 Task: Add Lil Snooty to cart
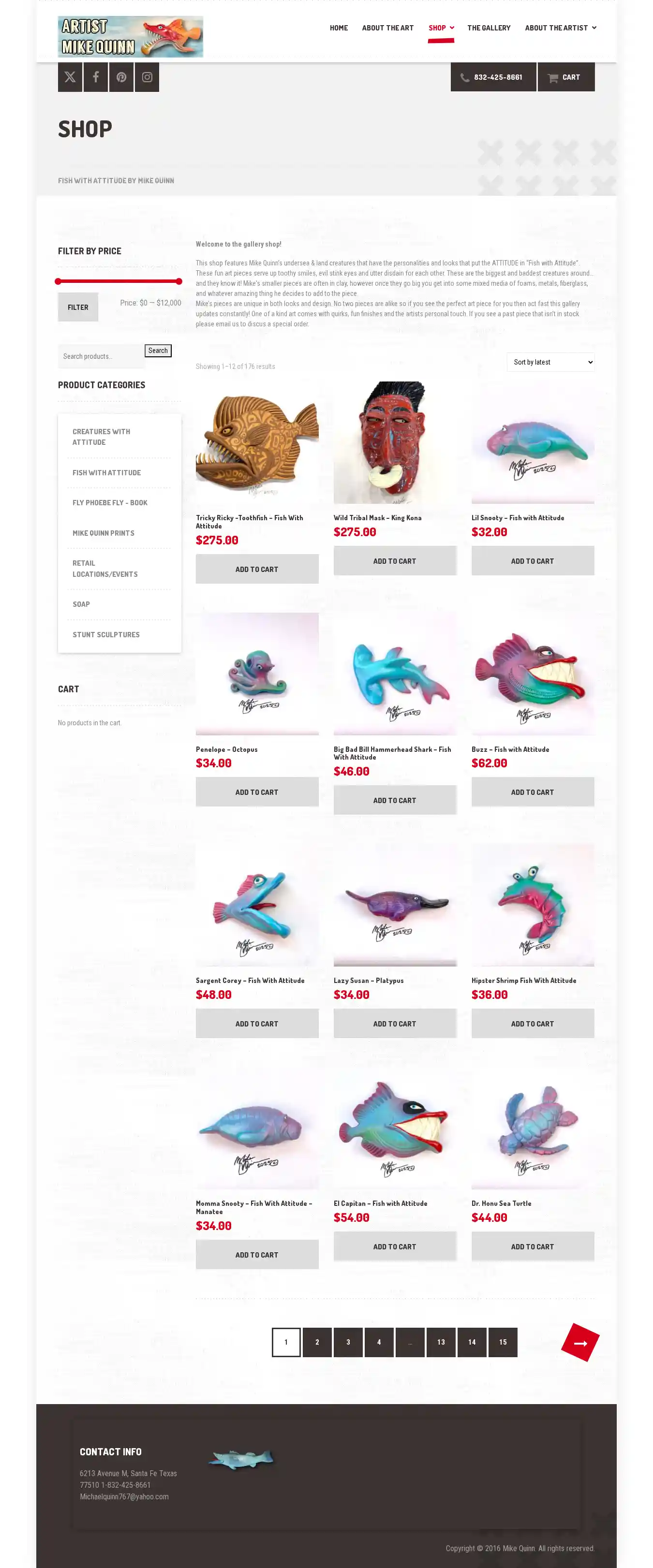click(x=533, y=560)
